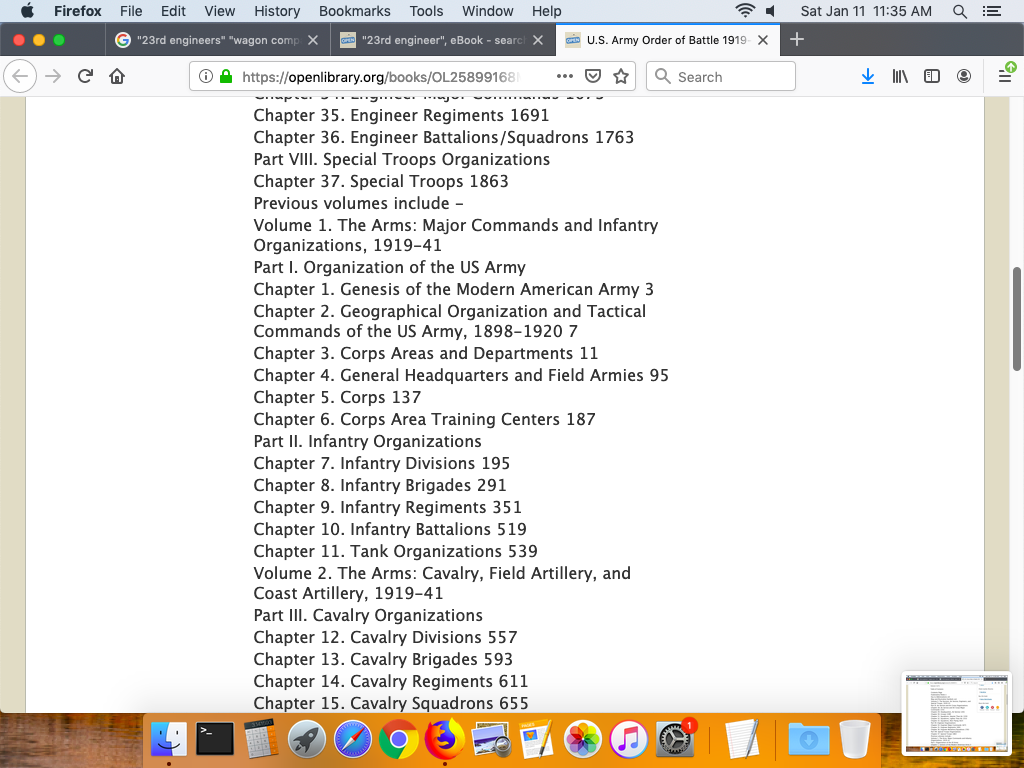
Task: Reload the current page
Action: click(85, 77)
